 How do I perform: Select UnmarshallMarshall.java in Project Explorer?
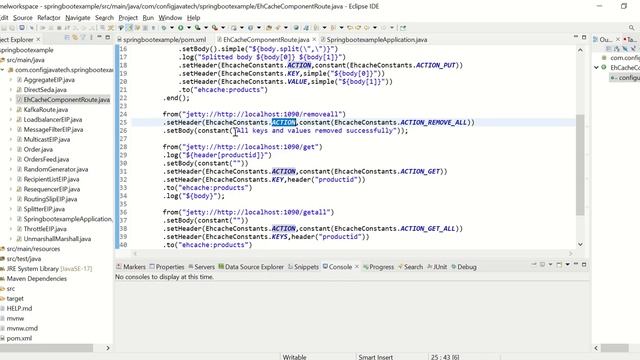tap(57, 239)
